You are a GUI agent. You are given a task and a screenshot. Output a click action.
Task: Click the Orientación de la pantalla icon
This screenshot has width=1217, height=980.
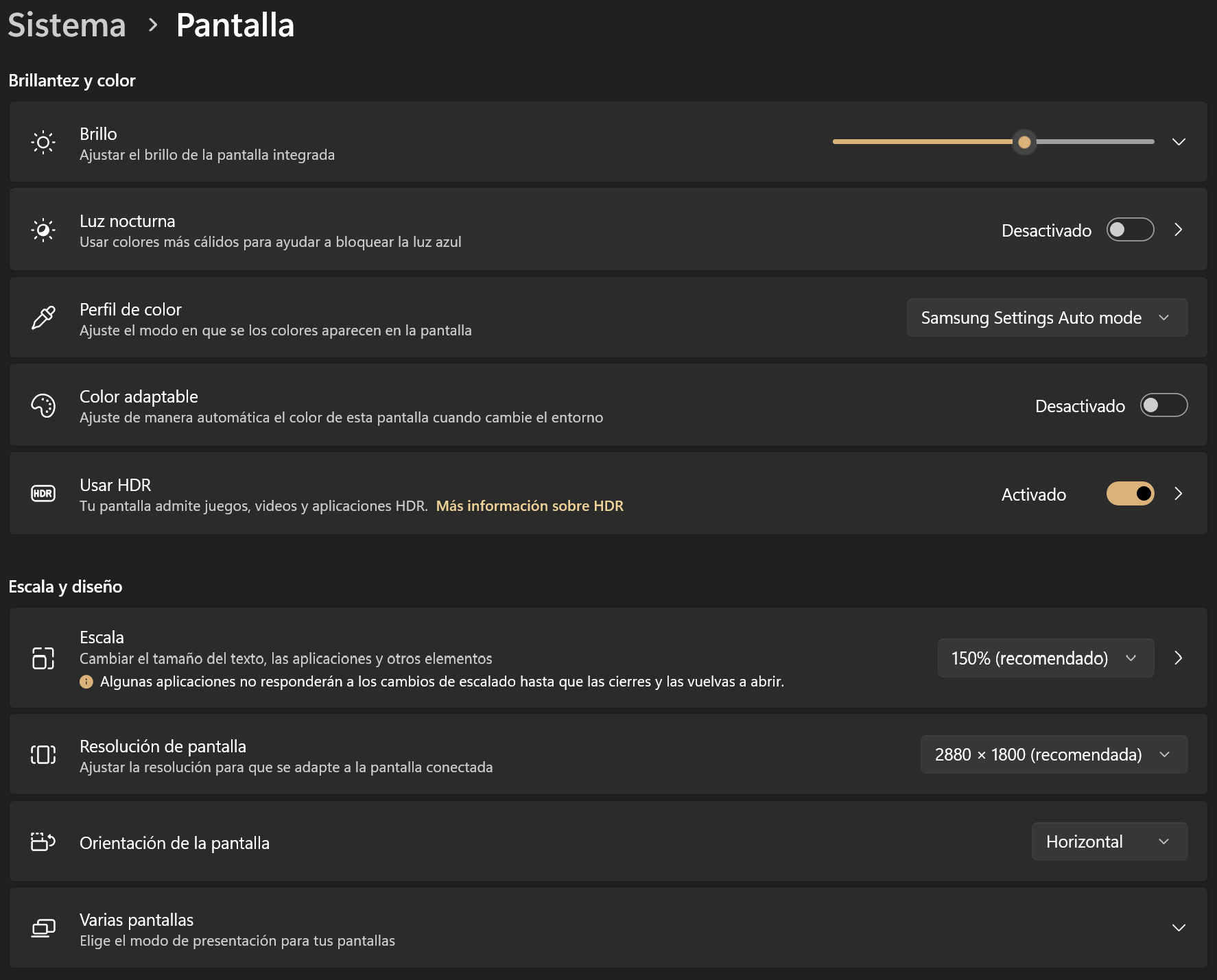pyautogui.click(x=43, y=841)
